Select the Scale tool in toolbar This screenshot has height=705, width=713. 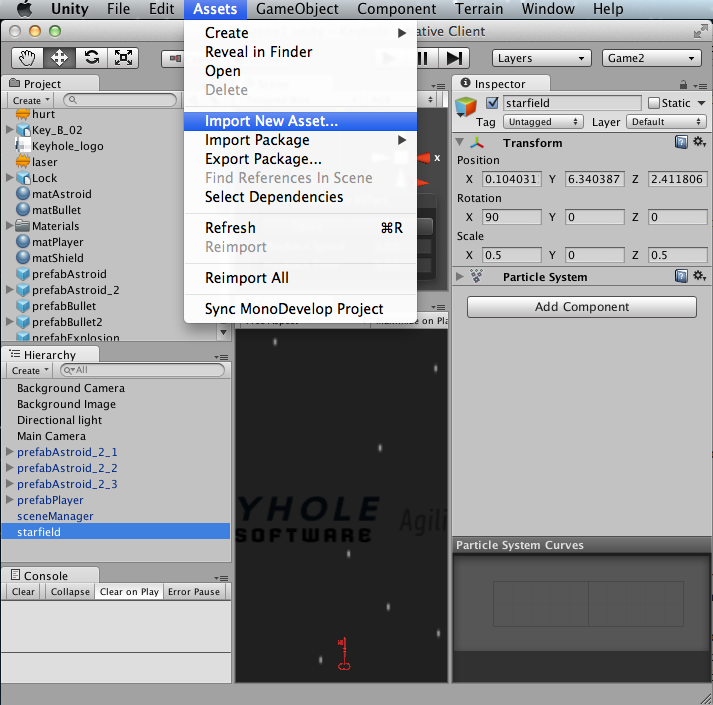coord(124,57)
